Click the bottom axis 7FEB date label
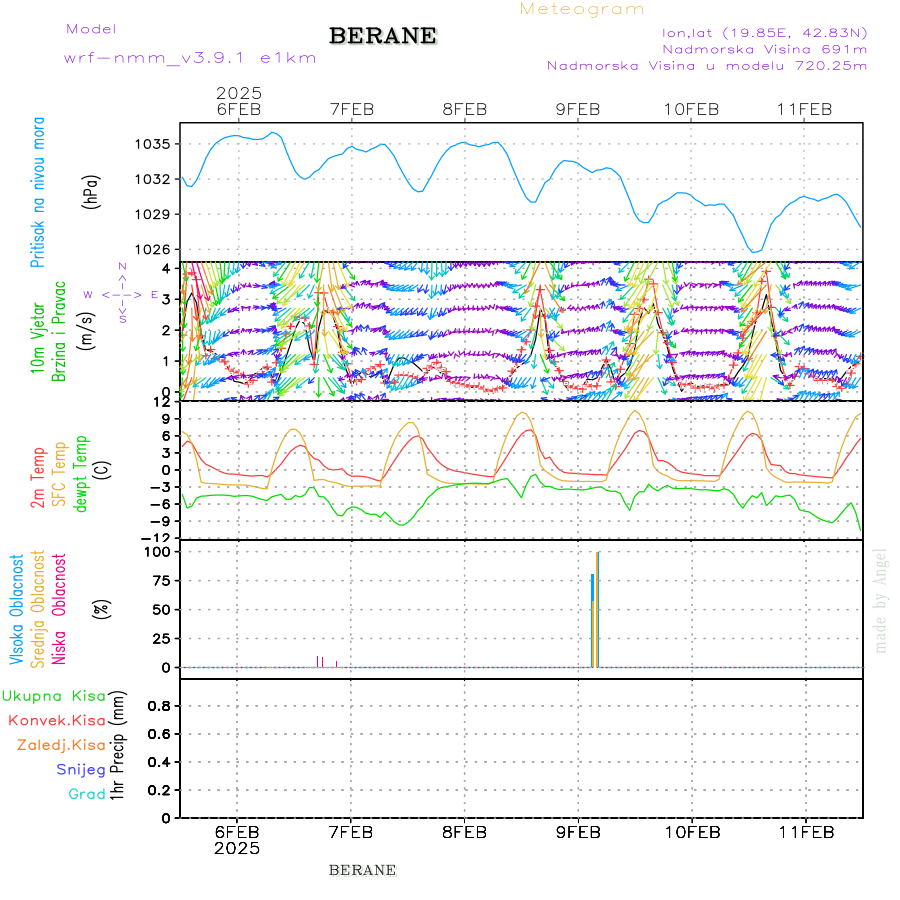Screen dimensions: 900x900 coord(351,832)
